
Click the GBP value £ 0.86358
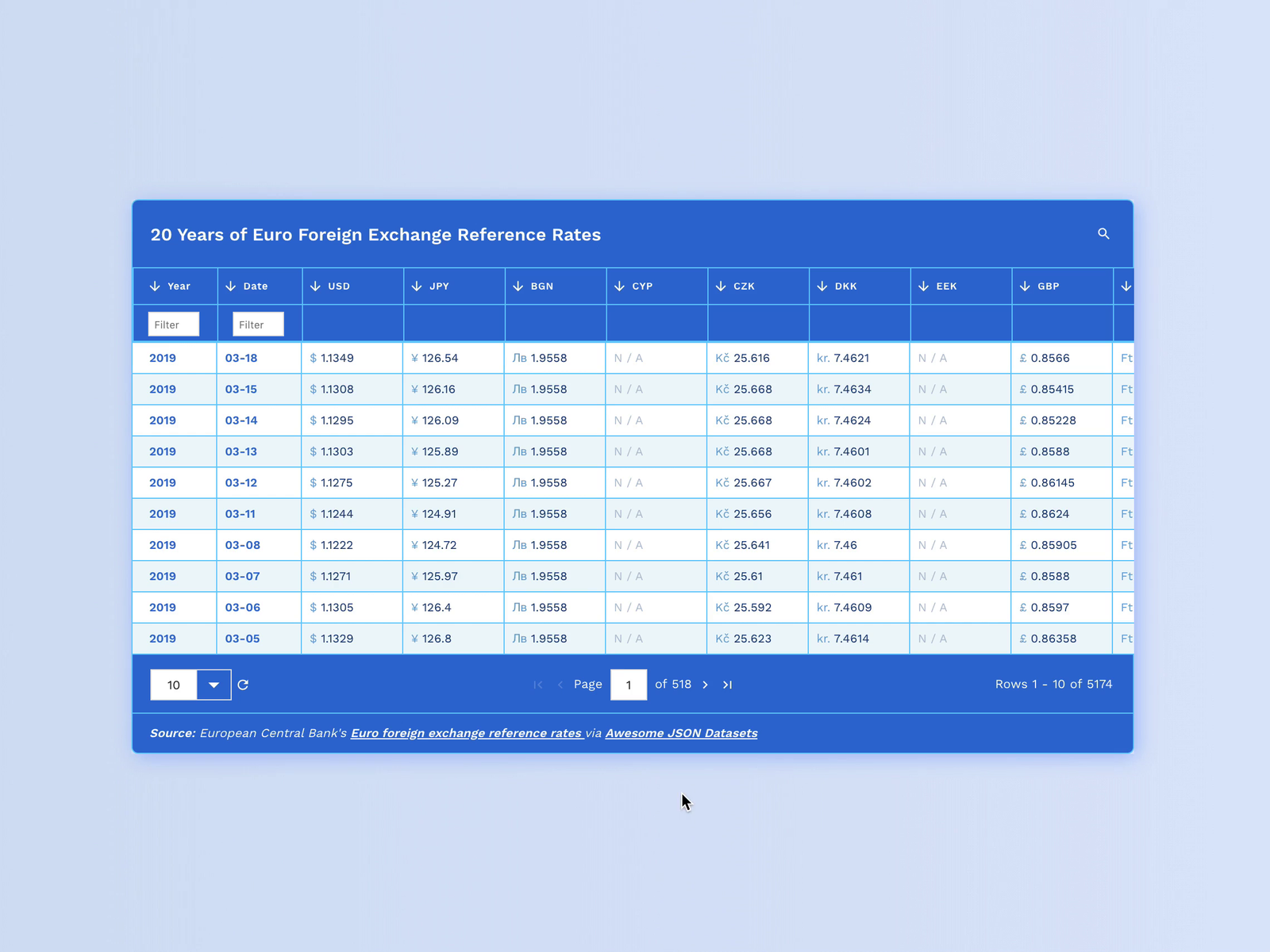[x=1048, y=639]
